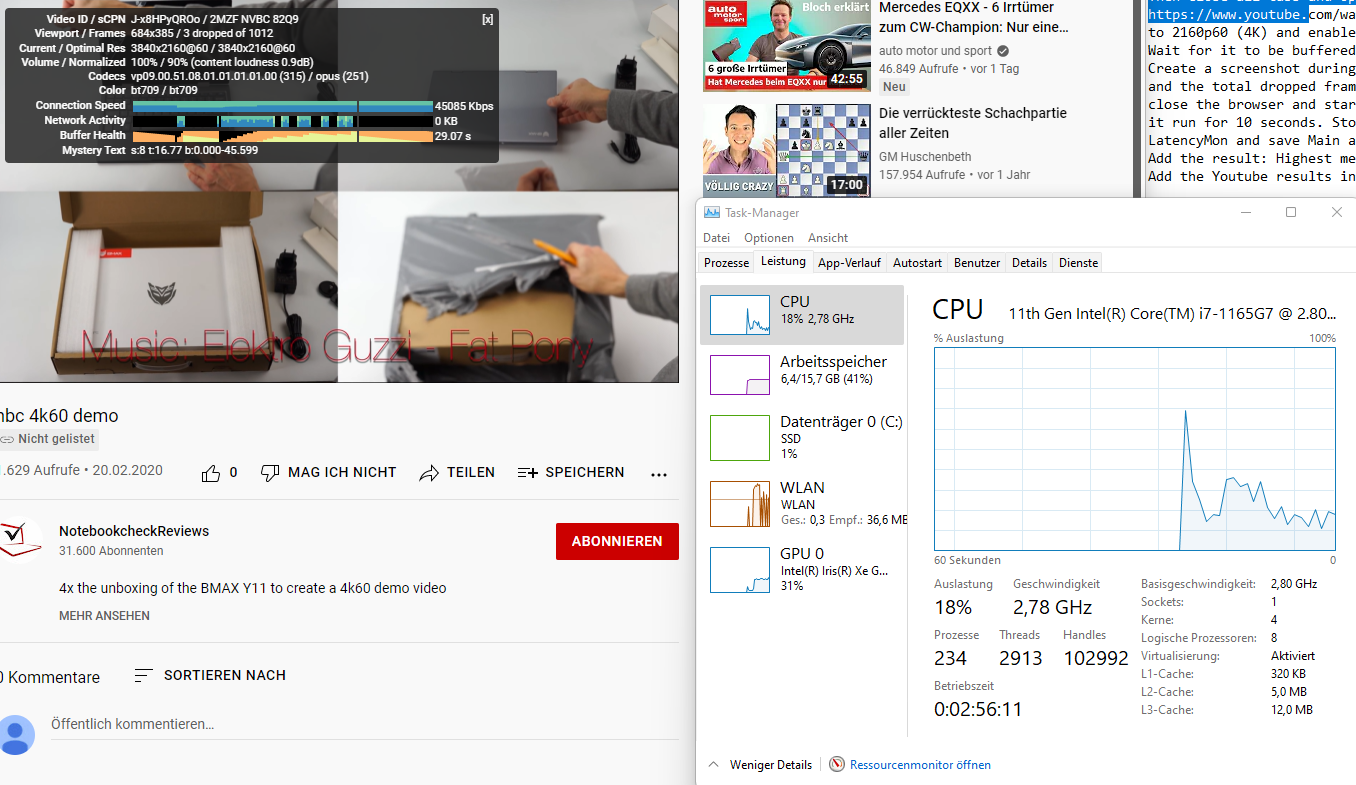This screenshot has height=785, width=1356.
Task: Click the Task-Manager title bar icon
Action: (712, 213)
